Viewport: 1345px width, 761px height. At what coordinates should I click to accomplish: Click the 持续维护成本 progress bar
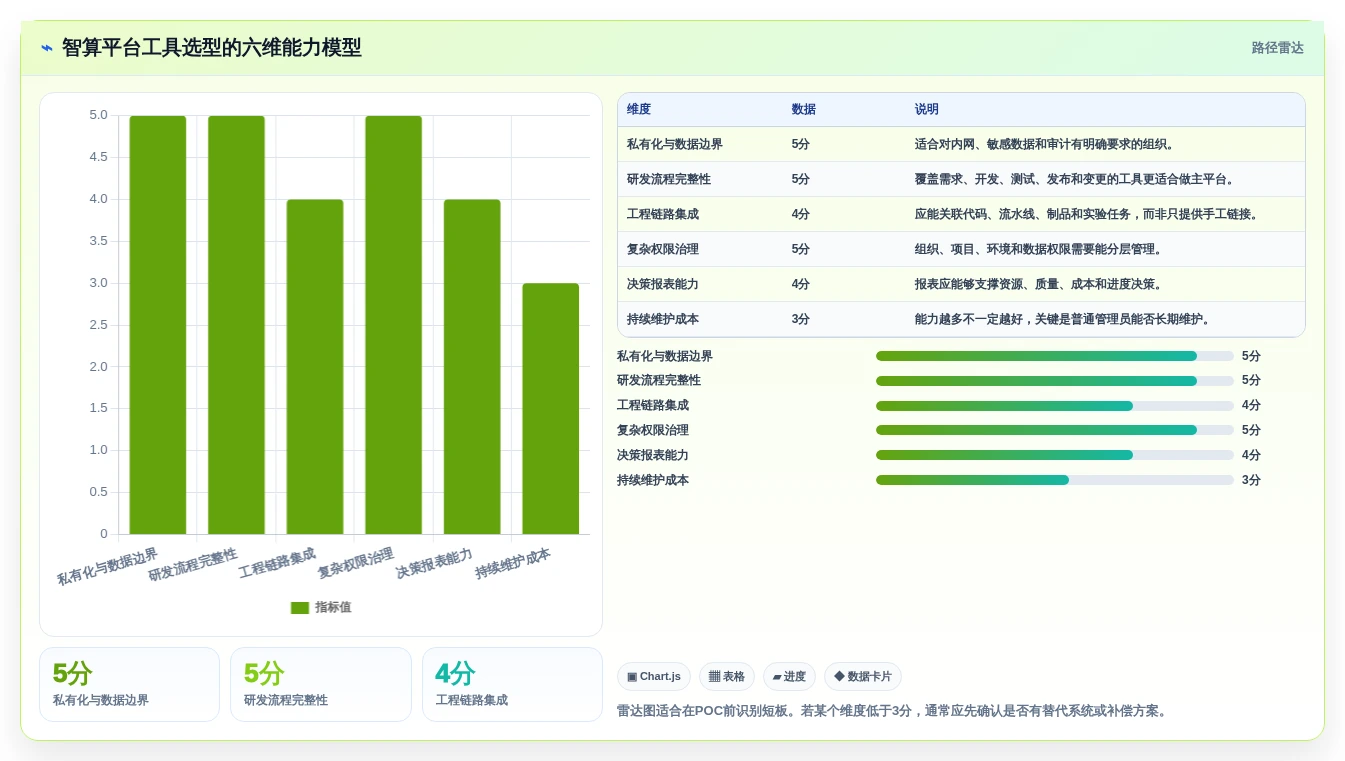coord(1055,480)
